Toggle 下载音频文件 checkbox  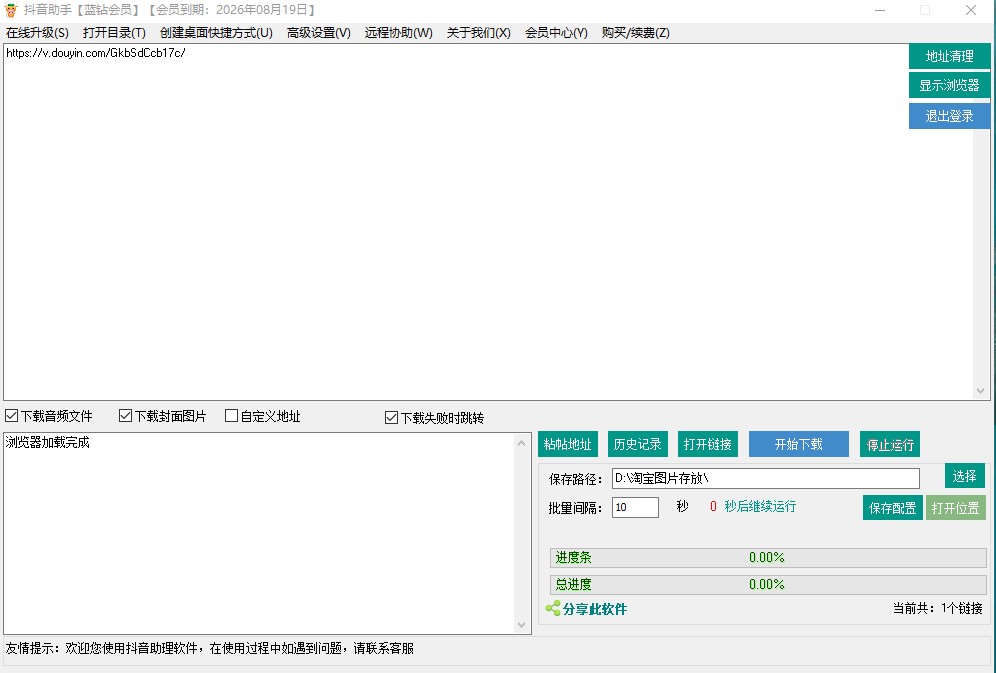(11, 416)
